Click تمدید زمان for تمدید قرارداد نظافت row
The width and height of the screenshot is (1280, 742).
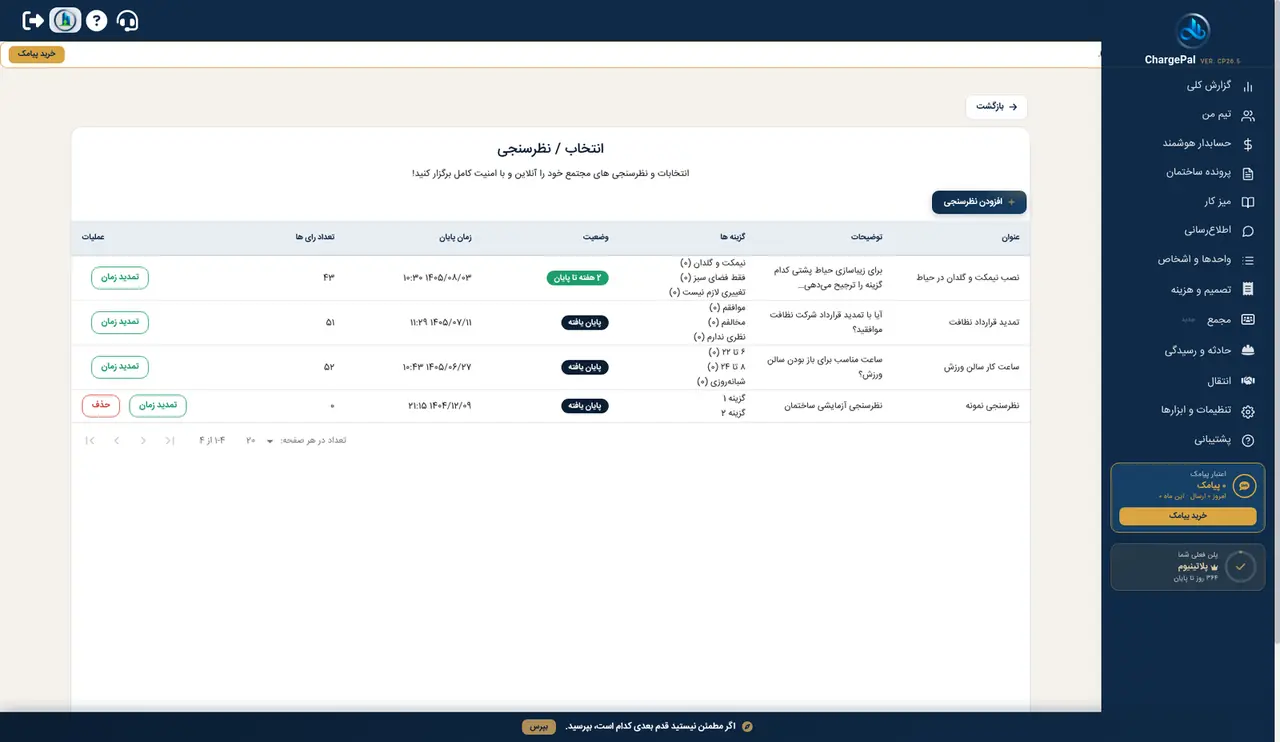tap(120, 322)
